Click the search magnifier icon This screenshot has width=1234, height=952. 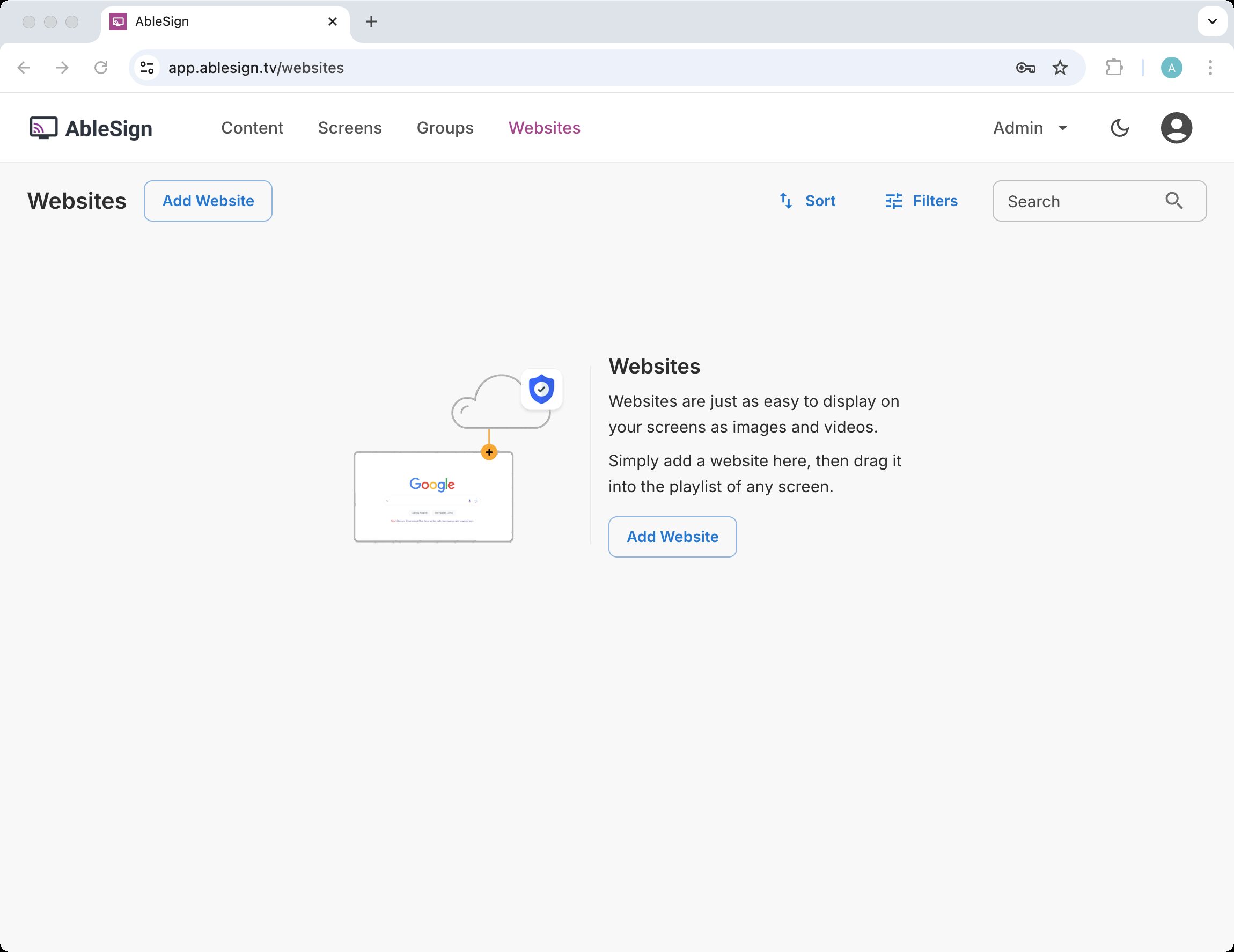click(1173, 201)
